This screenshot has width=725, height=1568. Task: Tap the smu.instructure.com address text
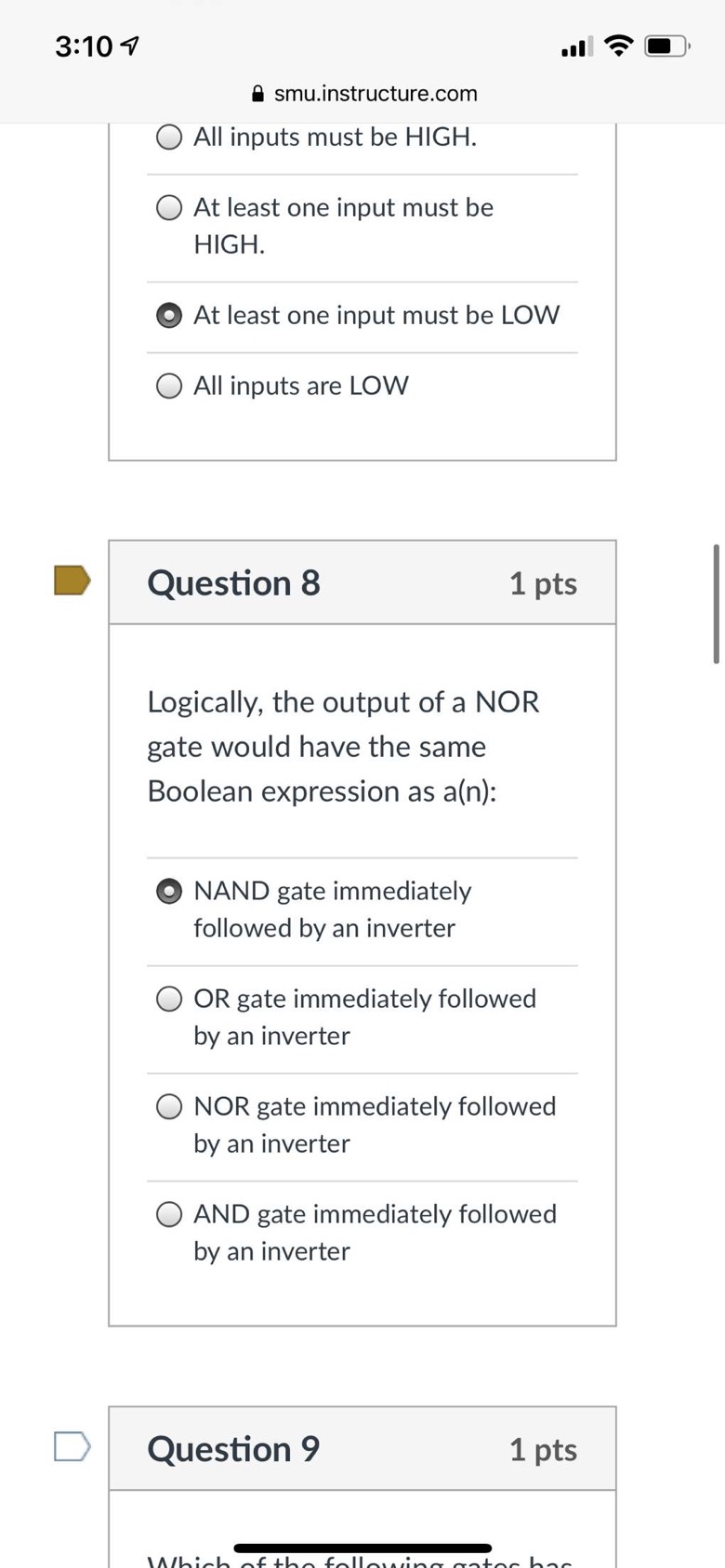376,94
